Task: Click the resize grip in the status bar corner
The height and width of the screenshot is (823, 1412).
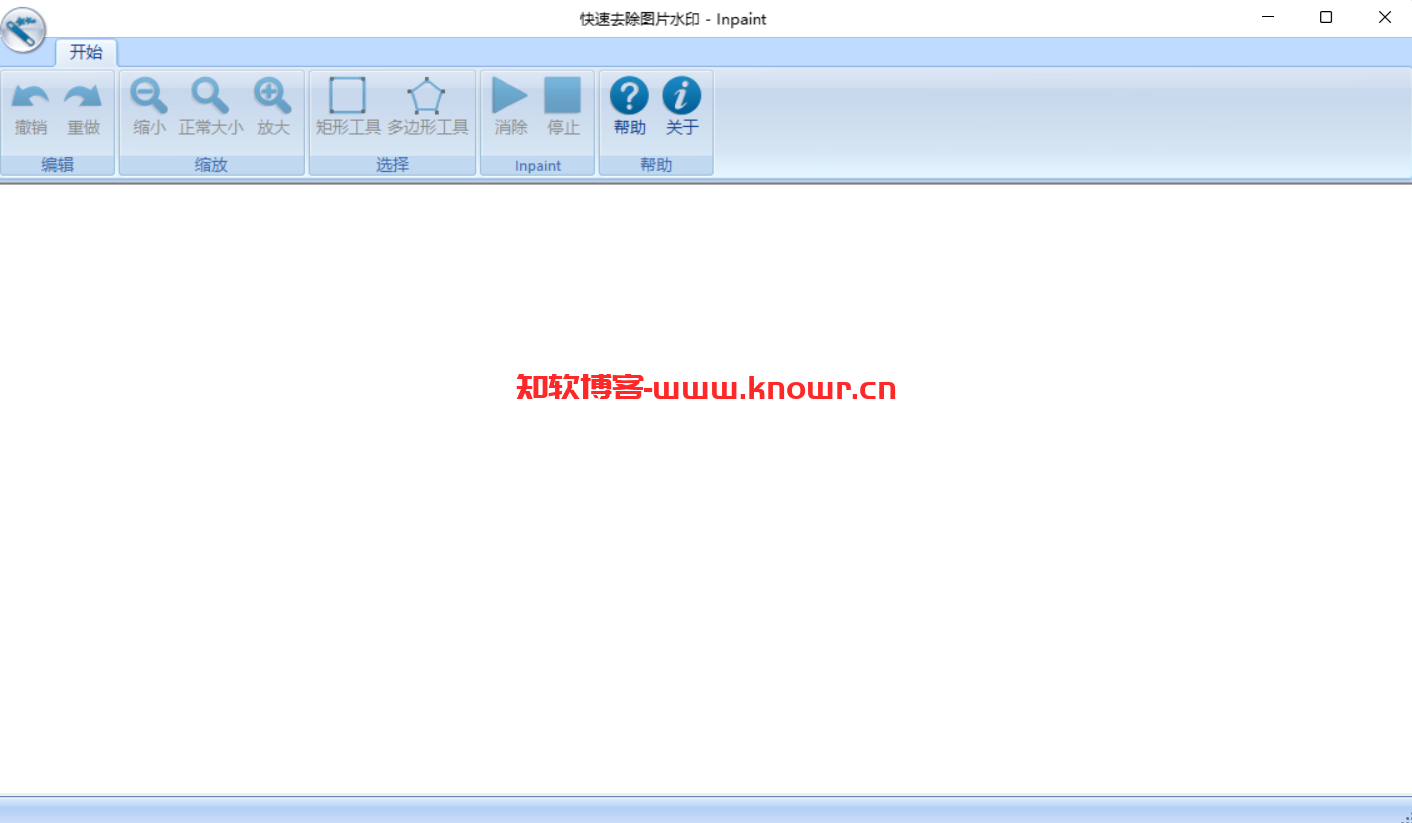Action: (1405, 816)
